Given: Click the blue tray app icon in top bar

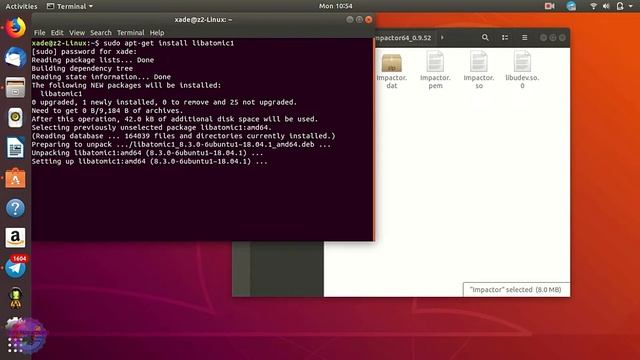Looking at the screenshot, I should point(571,6).
